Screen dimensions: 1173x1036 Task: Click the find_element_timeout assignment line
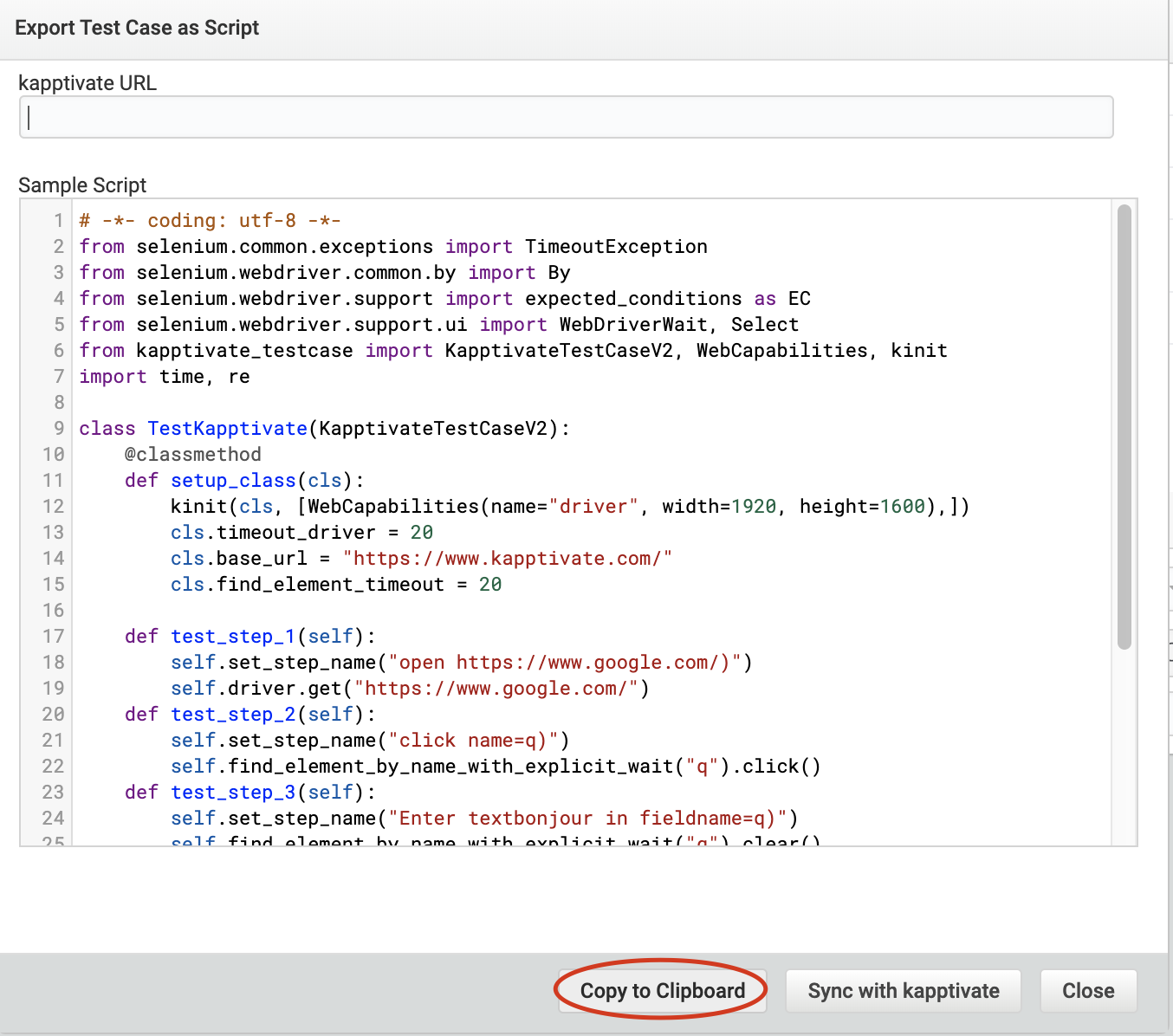point(335,585)
